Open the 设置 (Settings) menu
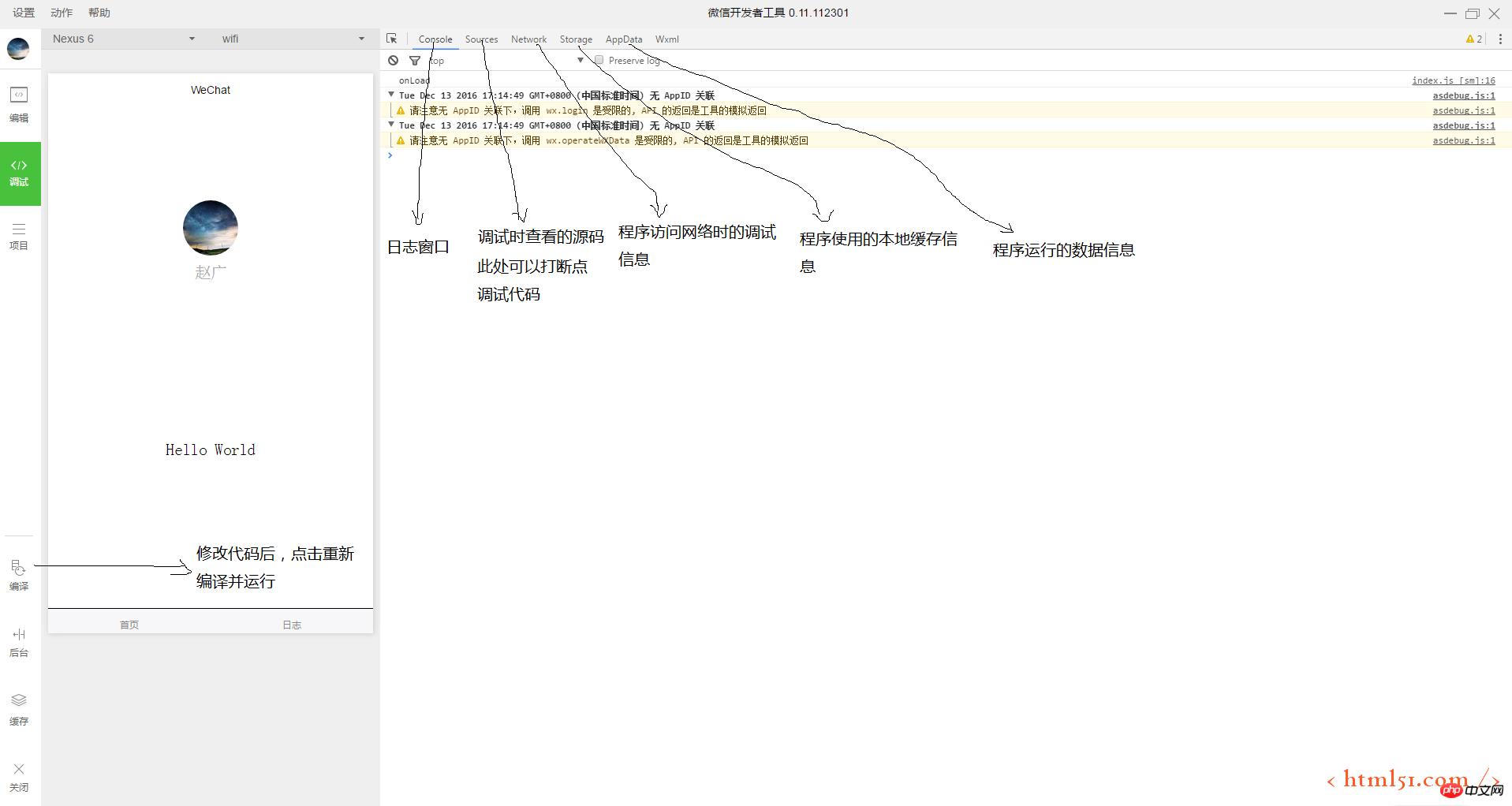This screenshot has height=806, width=1512. (x=24, y=13)
